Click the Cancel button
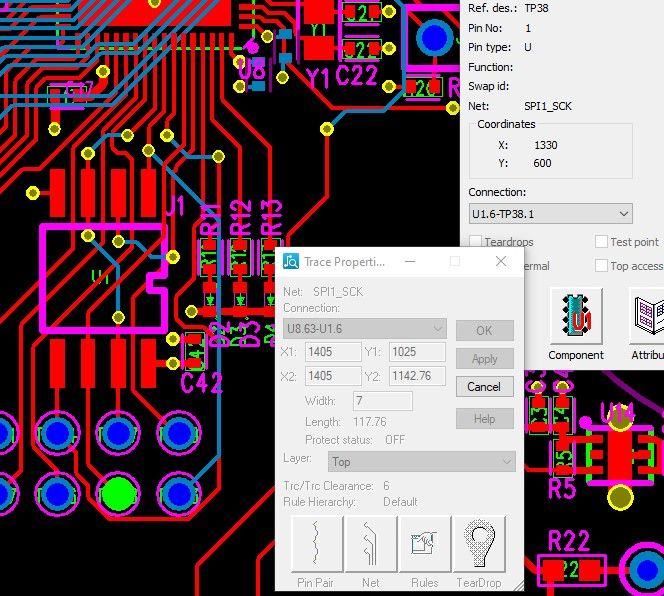664x596 pixels. tap(484, 387)
